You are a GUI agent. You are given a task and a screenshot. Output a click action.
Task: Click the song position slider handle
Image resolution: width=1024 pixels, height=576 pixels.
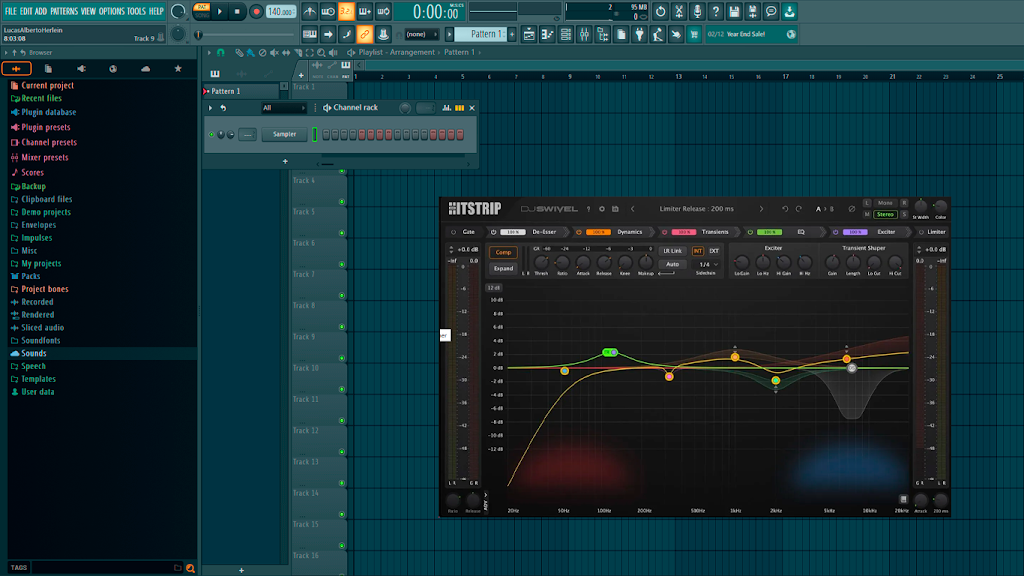click(x=199, y=35)
